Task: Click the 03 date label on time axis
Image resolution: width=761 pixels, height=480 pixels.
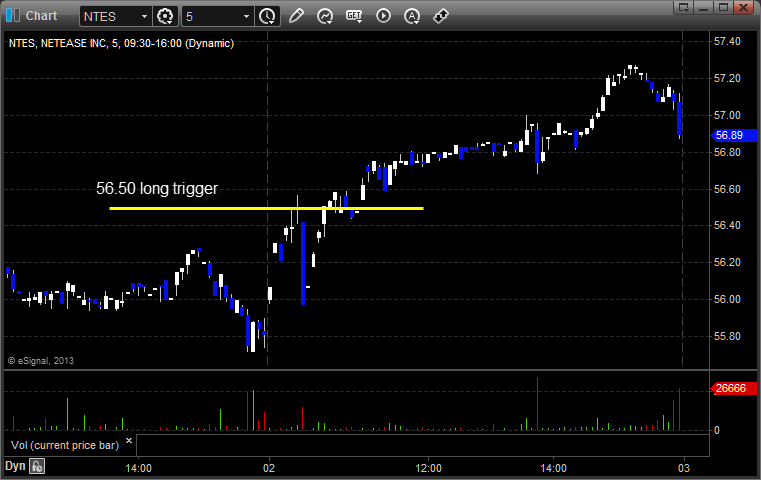Action: pyautogui.click(x=683, y=468)
